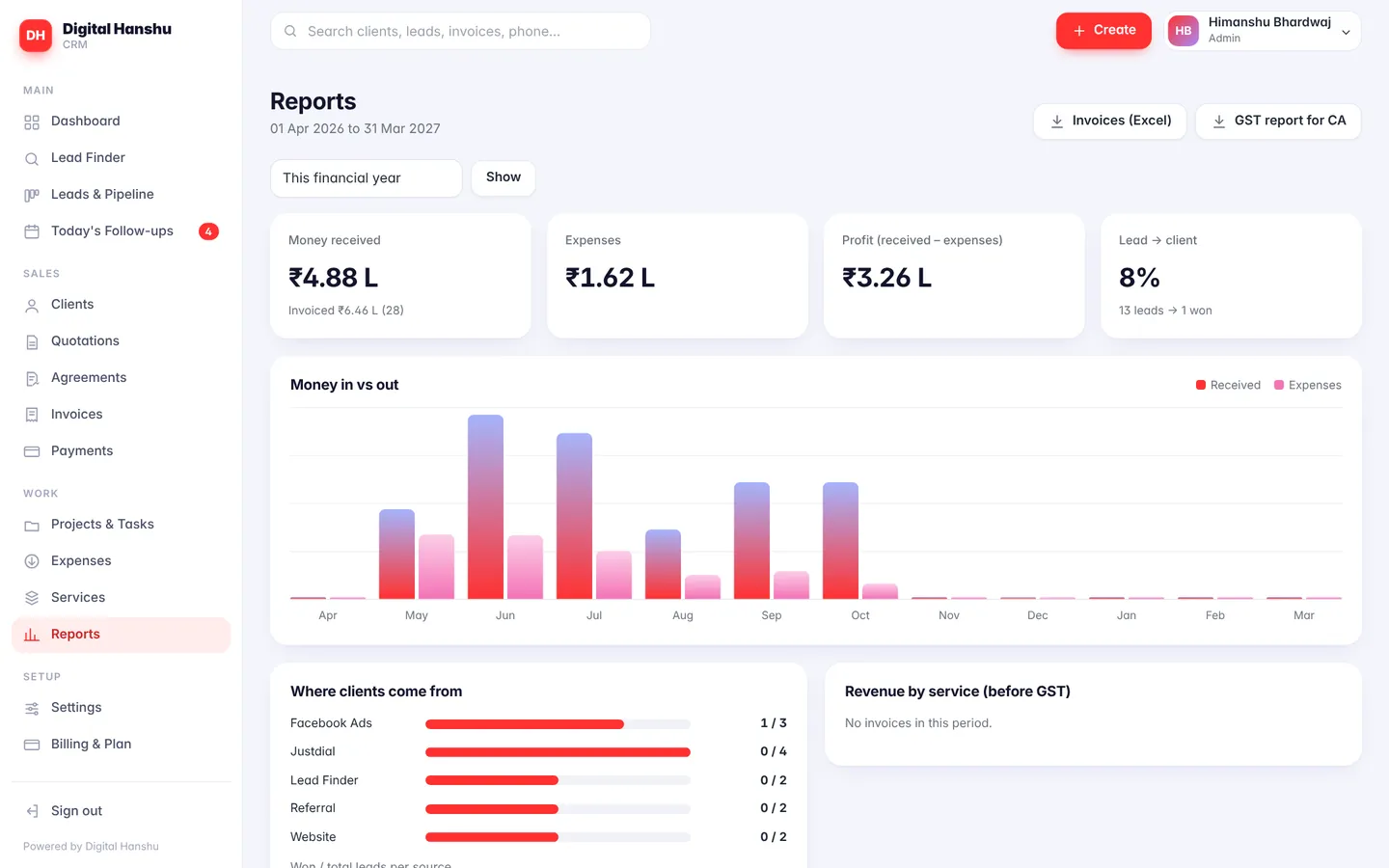The height and width of the screenshot is (868, 1389).
Task: Click the red follow-ups count badge
Action: [208, 231]
